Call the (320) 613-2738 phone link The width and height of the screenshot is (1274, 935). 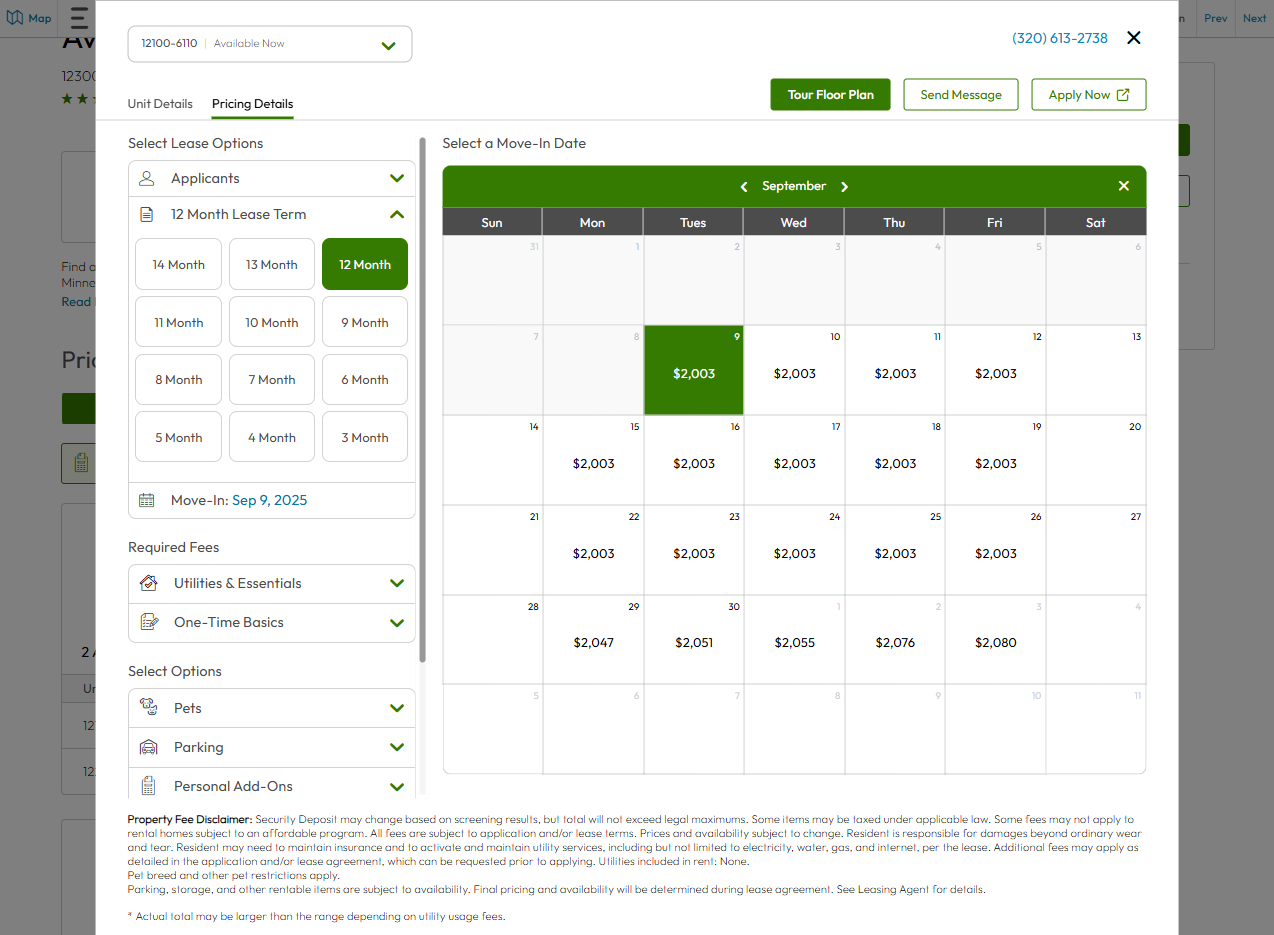[x=1059, y=38]
